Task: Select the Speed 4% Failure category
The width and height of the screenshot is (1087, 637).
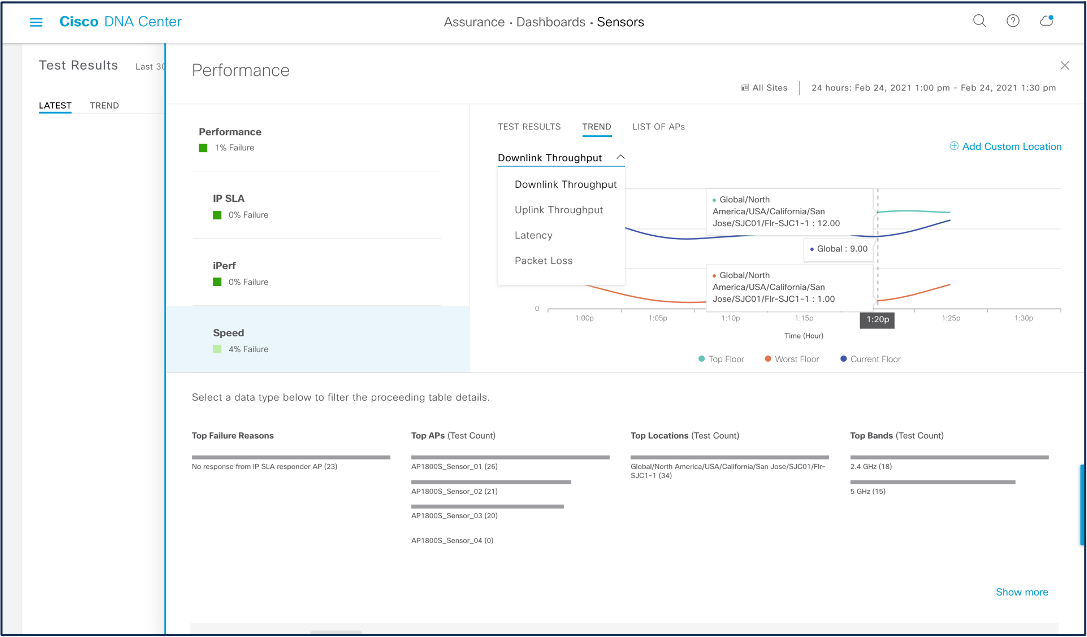Action: 318,340
